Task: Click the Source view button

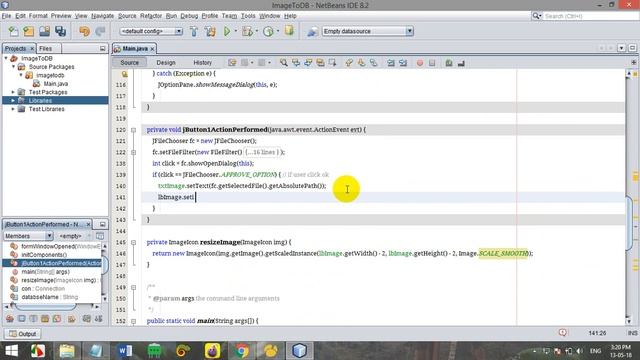Action: pos(129,62)
